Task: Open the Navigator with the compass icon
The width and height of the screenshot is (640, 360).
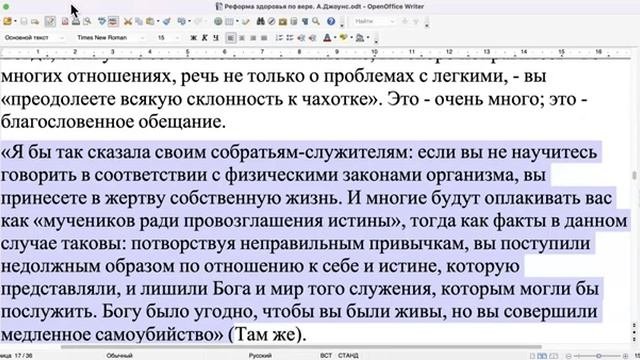Action: click(x=271, y=21)
